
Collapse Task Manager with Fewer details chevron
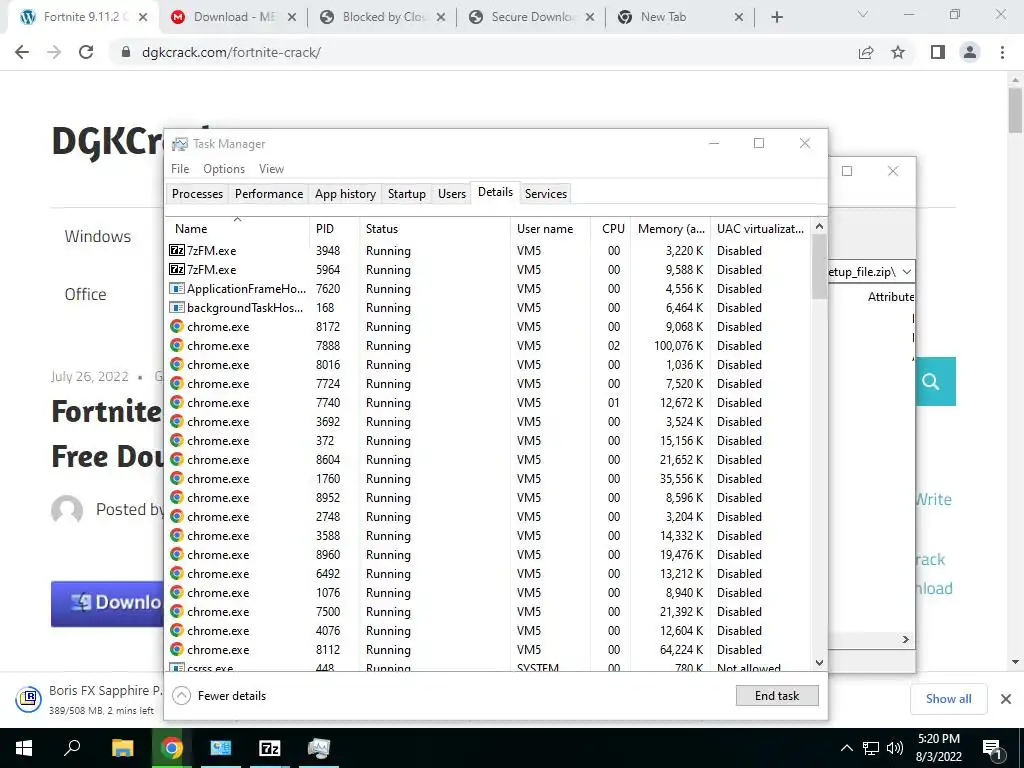click(x=182, y=696)
